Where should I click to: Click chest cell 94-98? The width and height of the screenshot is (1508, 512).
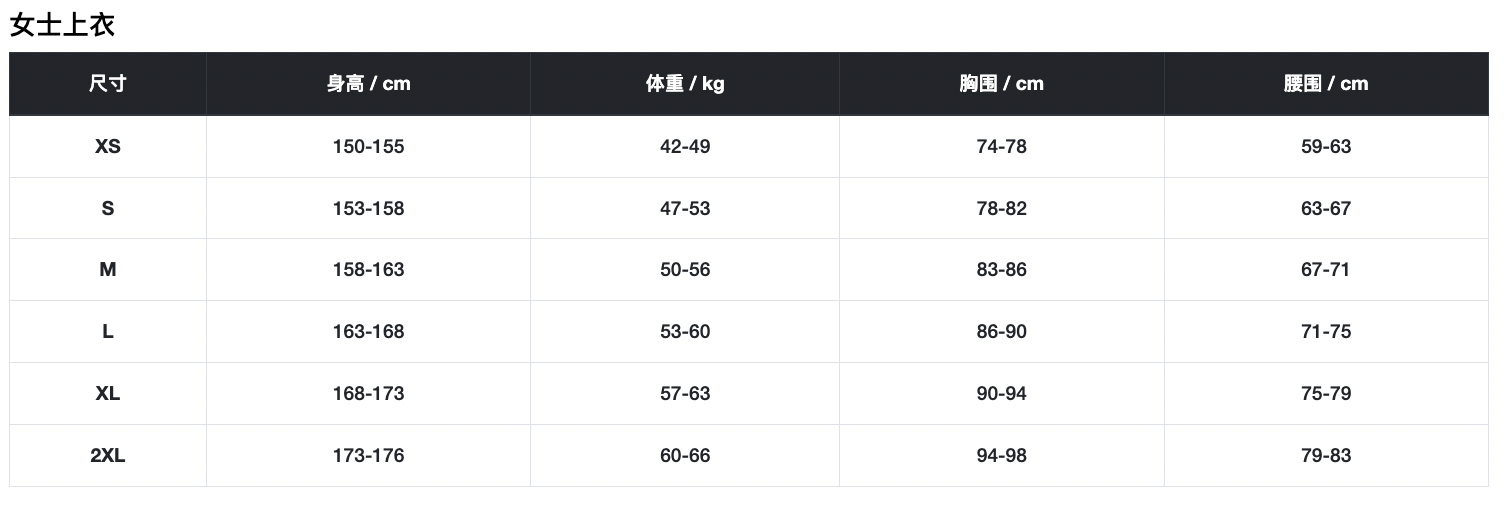(1001, 456)
